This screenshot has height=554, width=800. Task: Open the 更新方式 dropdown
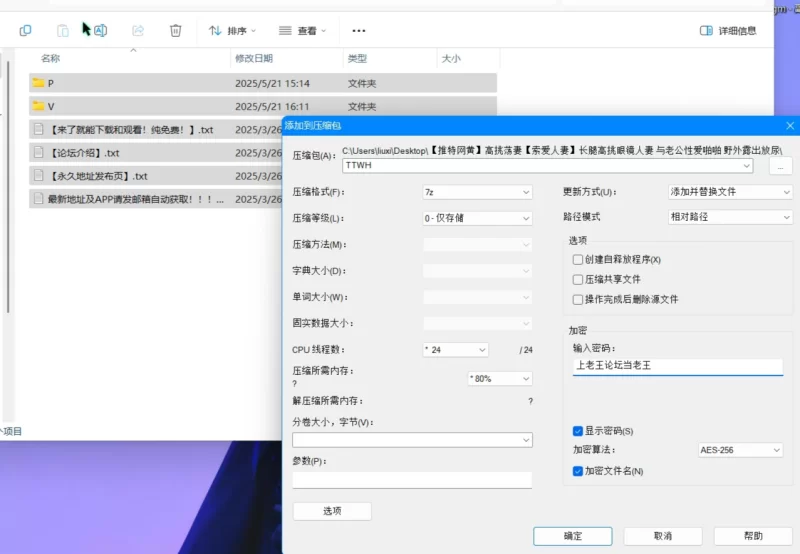point(729,192)
